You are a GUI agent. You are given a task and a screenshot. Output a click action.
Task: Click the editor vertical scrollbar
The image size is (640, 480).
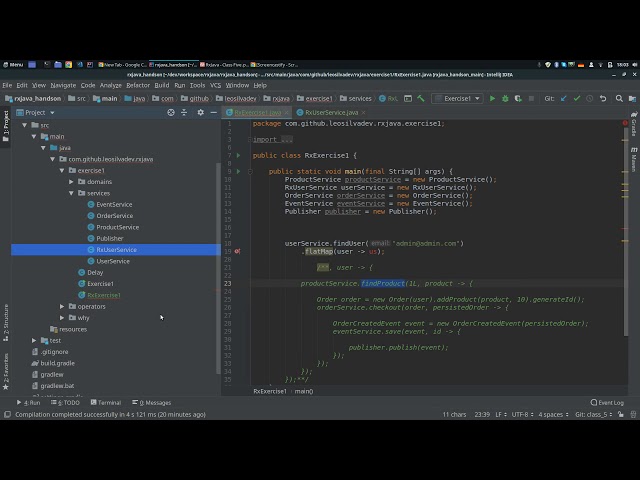click(625, 231)
